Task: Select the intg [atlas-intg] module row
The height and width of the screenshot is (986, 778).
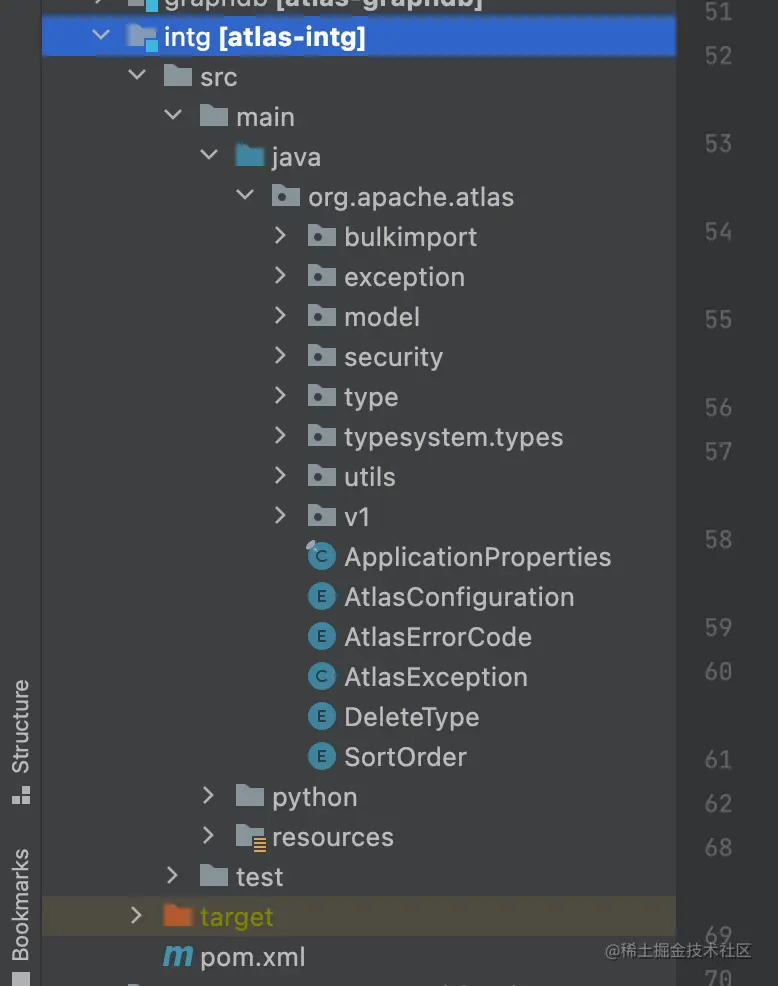Action: [358, 36]
